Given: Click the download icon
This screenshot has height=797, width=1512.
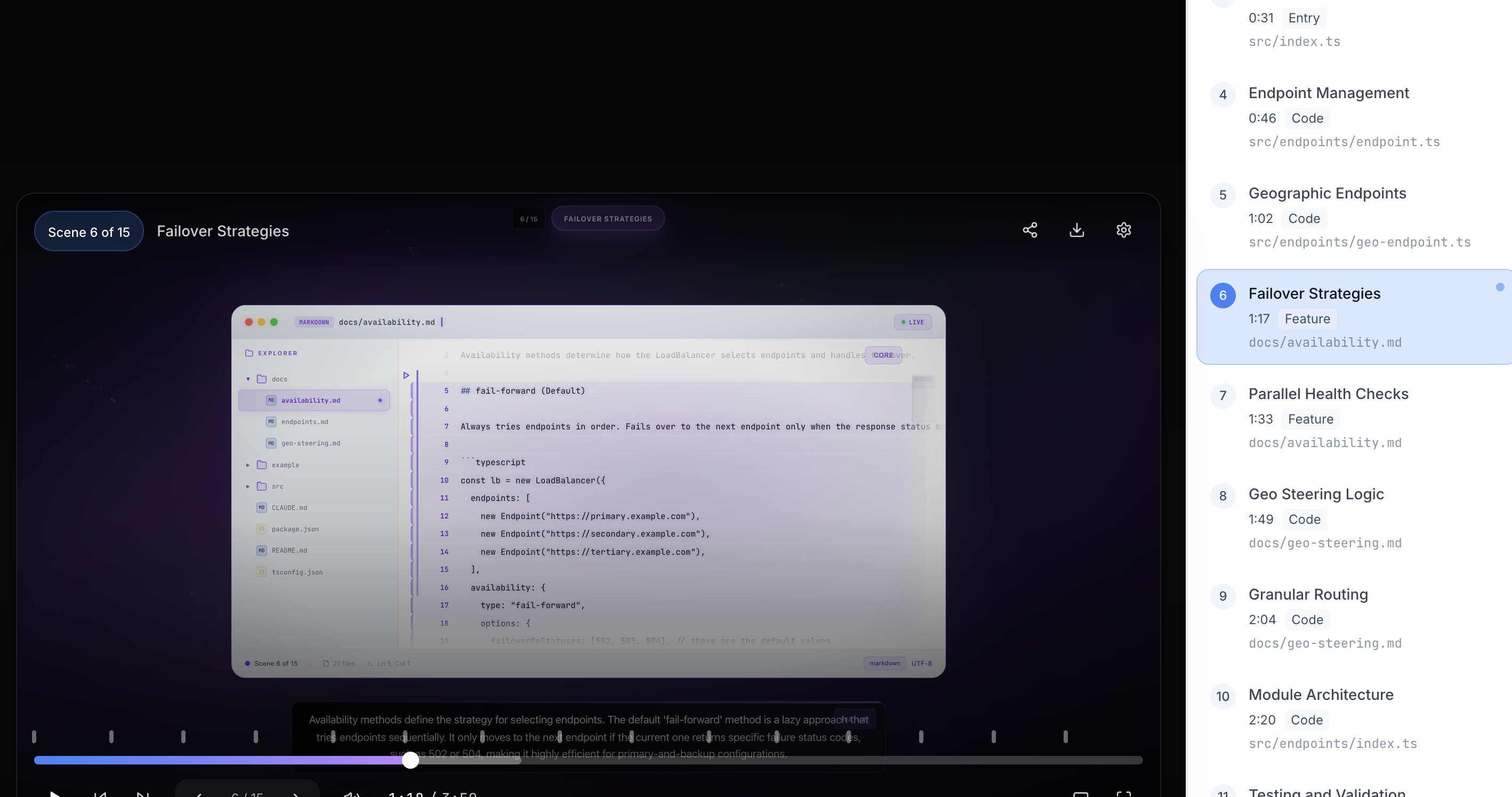Looking at the screenshot, I should (1076, 229).
